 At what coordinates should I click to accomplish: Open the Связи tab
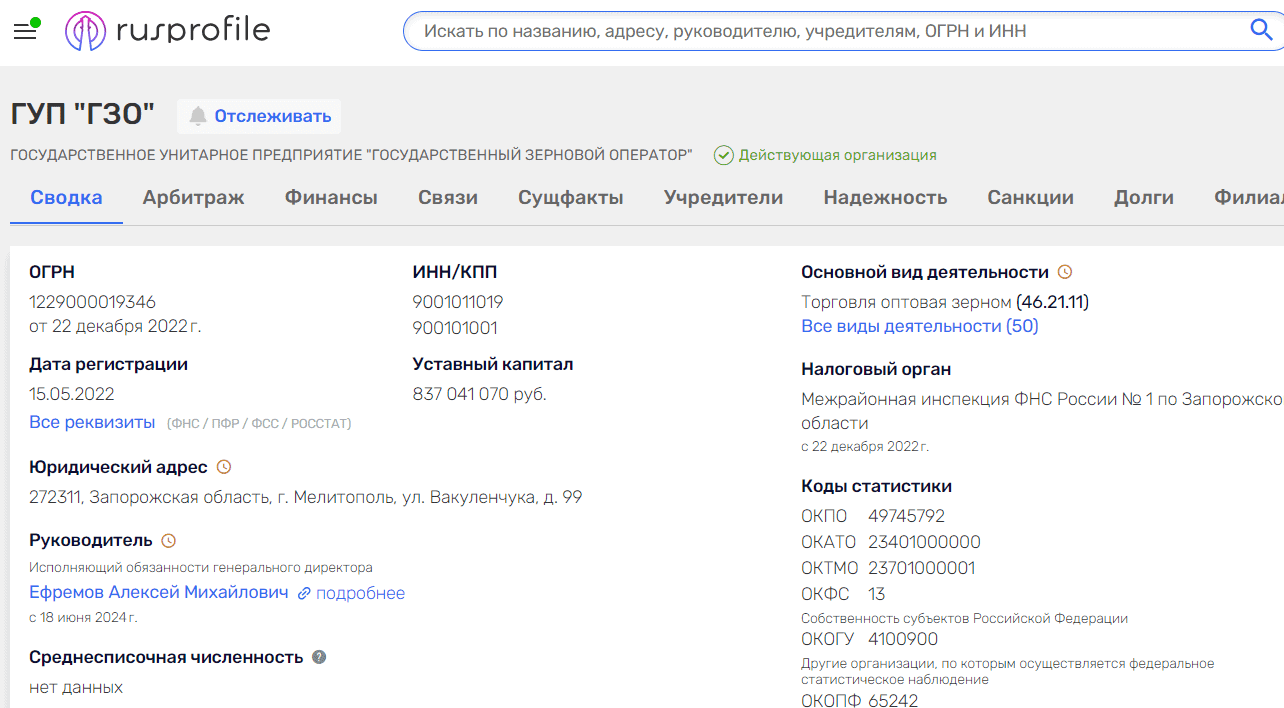click(x=447, y=197)
